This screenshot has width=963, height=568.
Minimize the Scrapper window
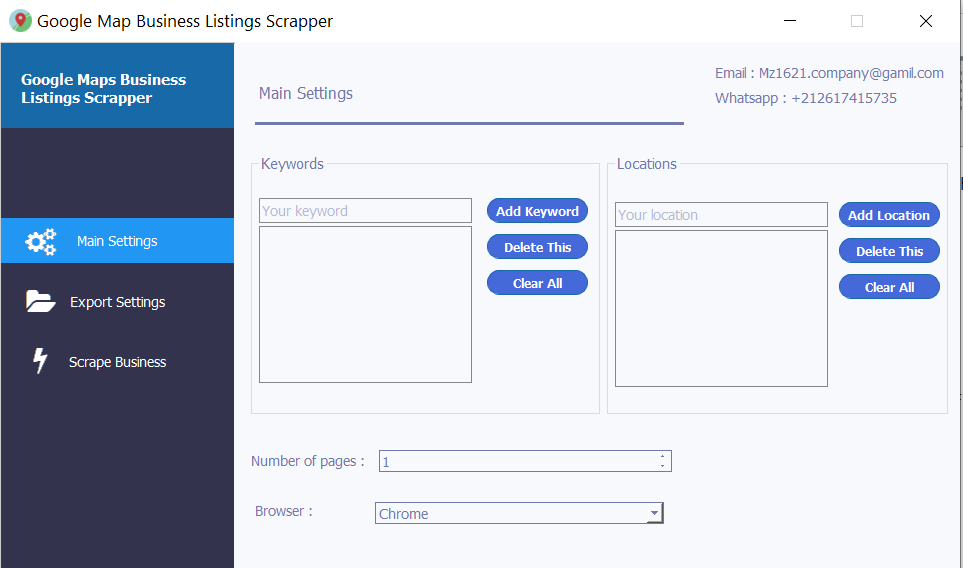tap(790, 21)
